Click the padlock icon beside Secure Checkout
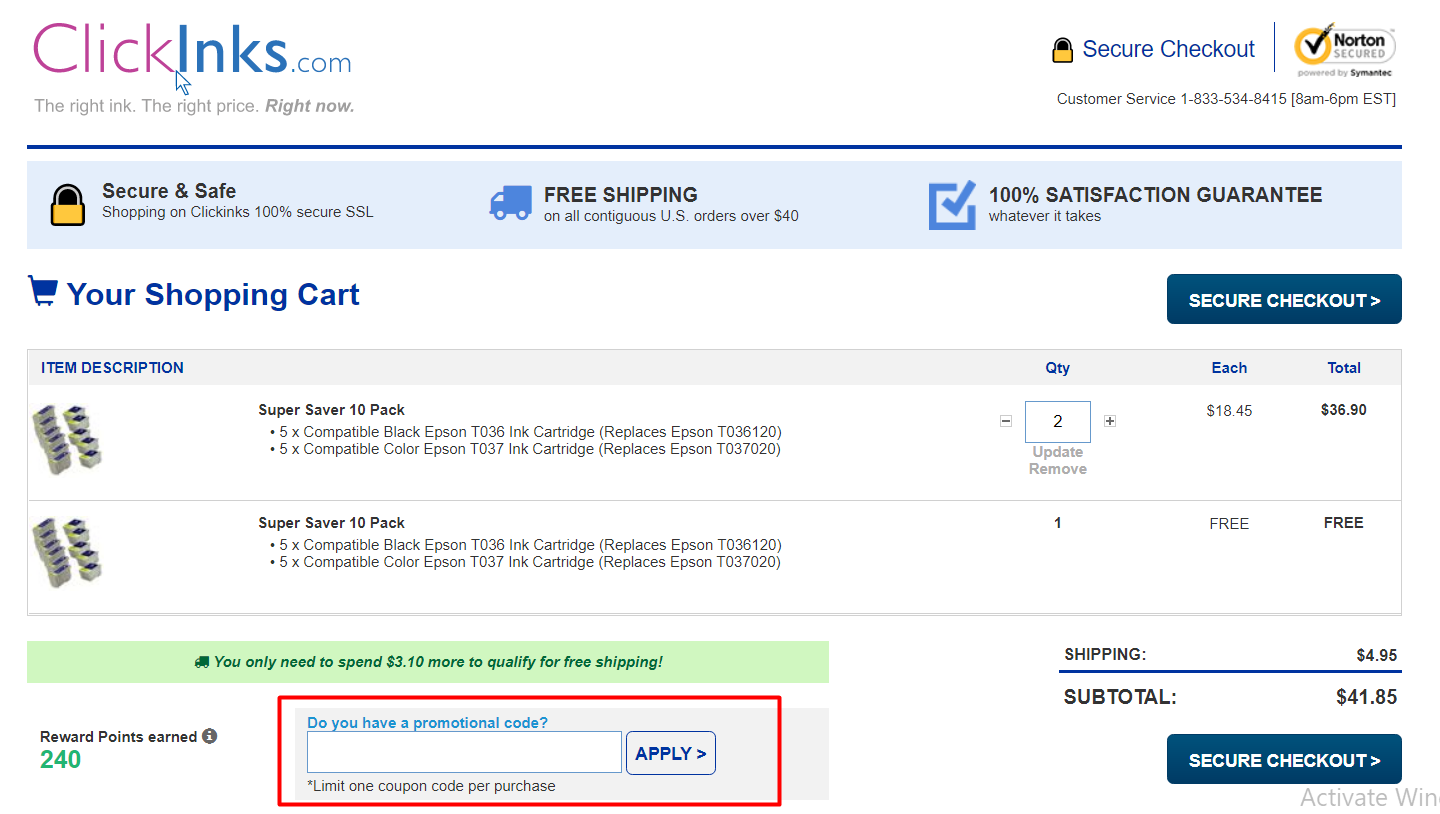Screen dimensions: 1440x814 coord(1062,50)
